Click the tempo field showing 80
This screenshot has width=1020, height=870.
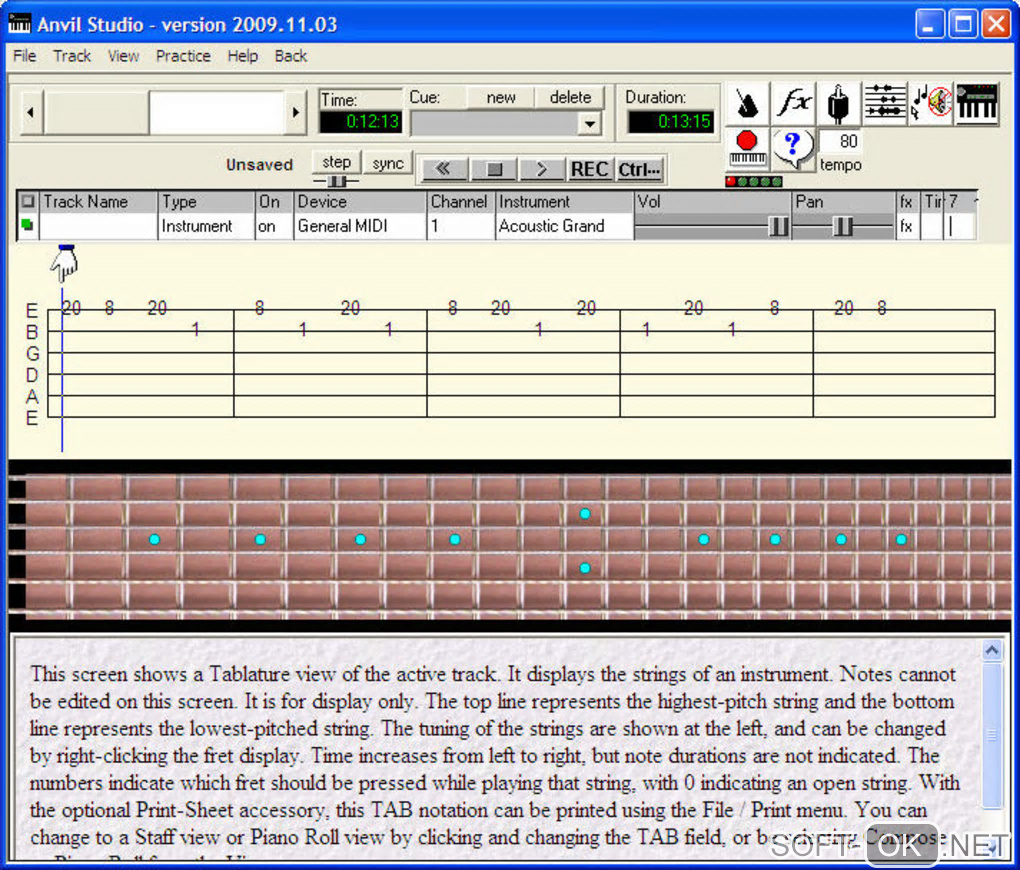point(841,141)
